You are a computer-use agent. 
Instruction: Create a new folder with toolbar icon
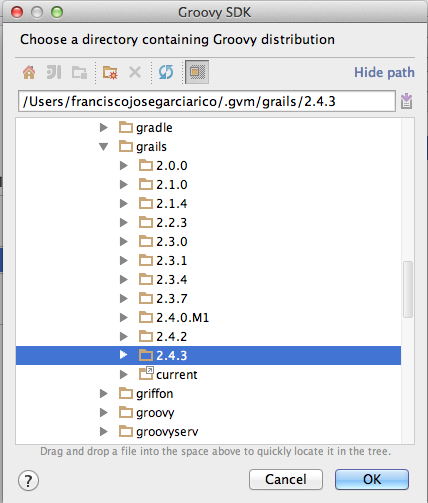tap(110, 72)
